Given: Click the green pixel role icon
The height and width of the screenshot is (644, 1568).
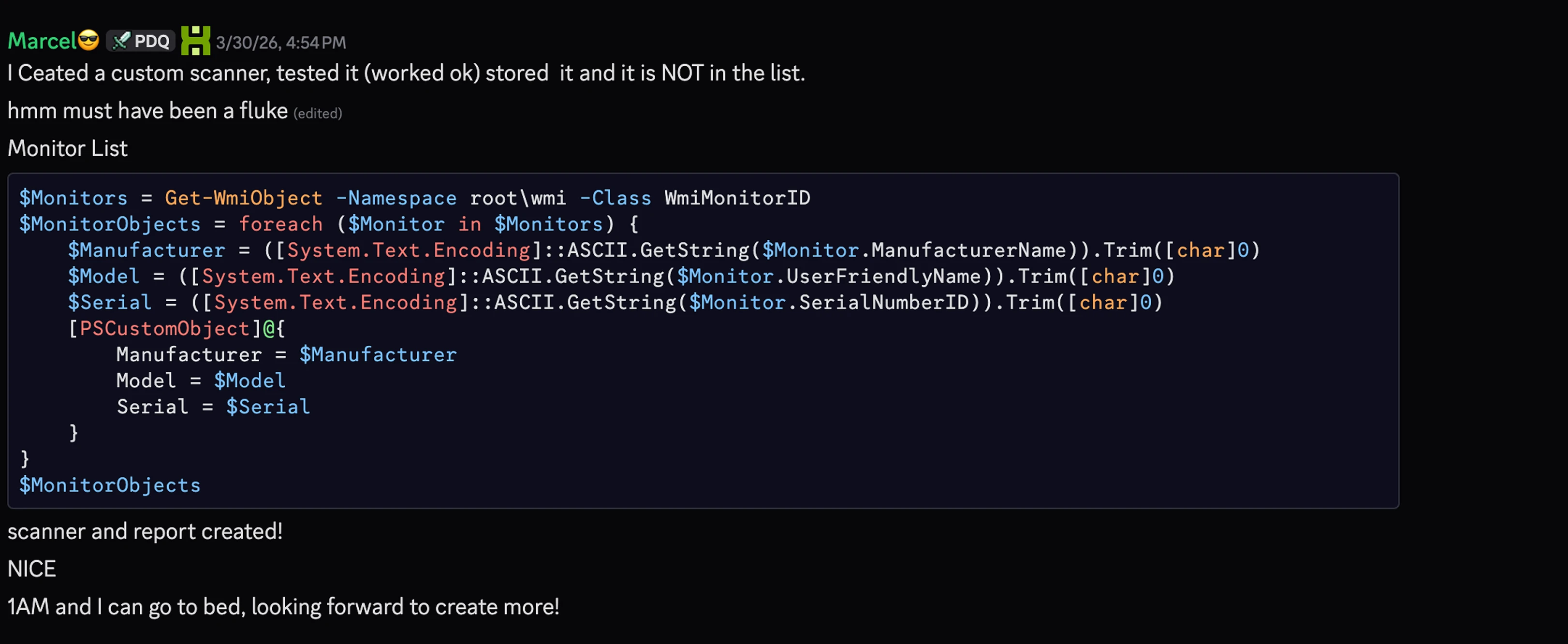Looking at the screenshot, I should [195, 41].
